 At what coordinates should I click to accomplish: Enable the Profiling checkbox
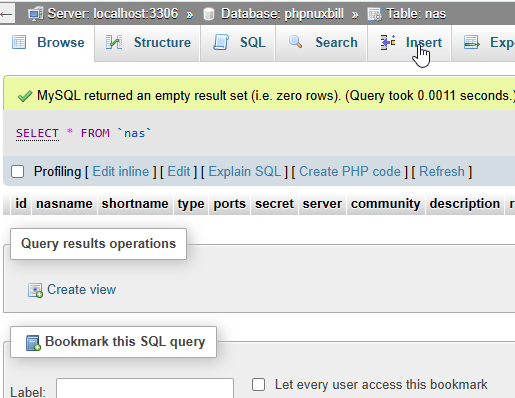click(x=17, y=172)
